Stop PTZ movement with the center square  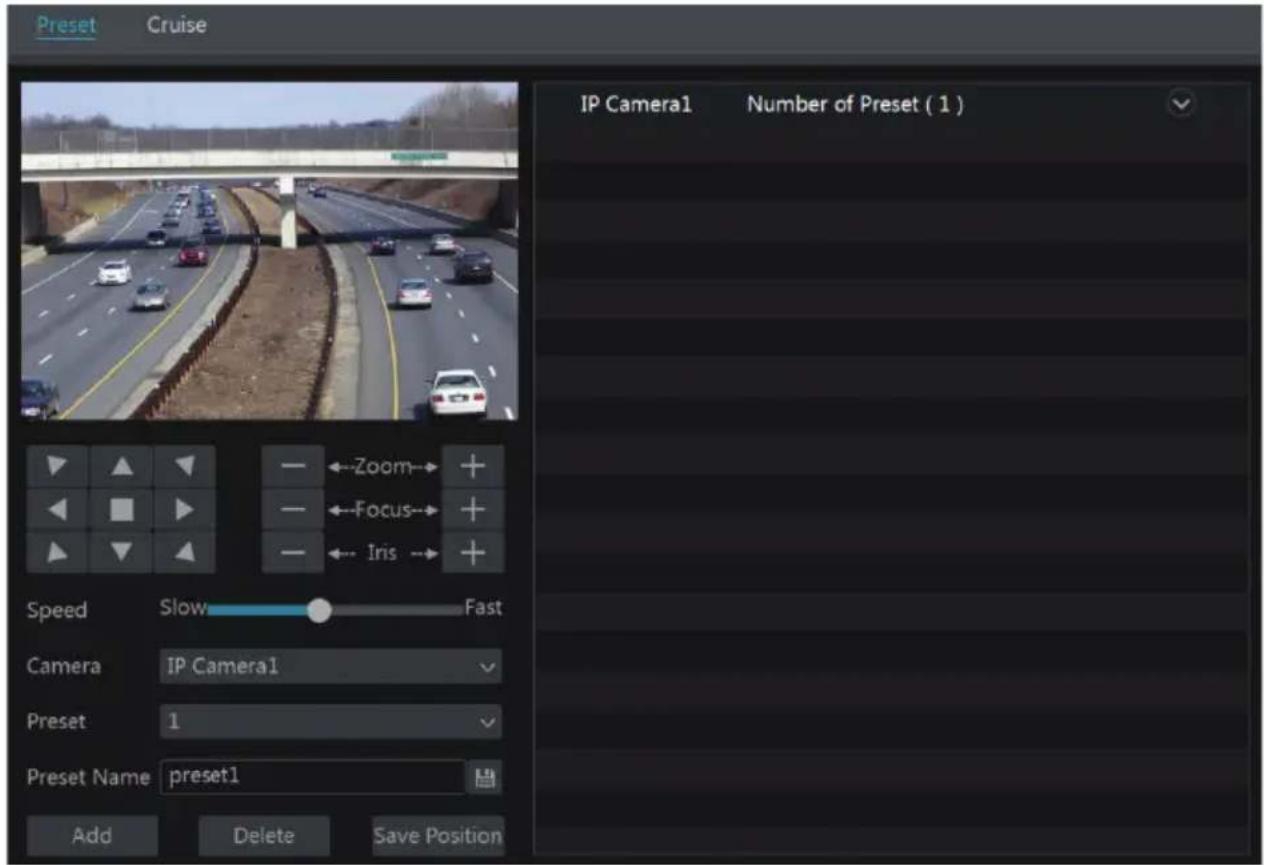[121, 509]
